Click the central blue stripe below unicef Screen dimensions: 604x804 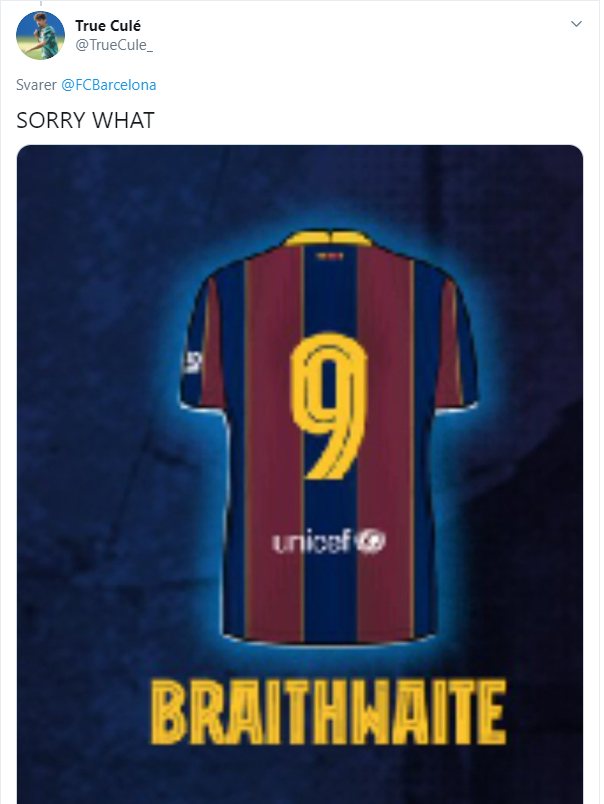tap(329, 597)
